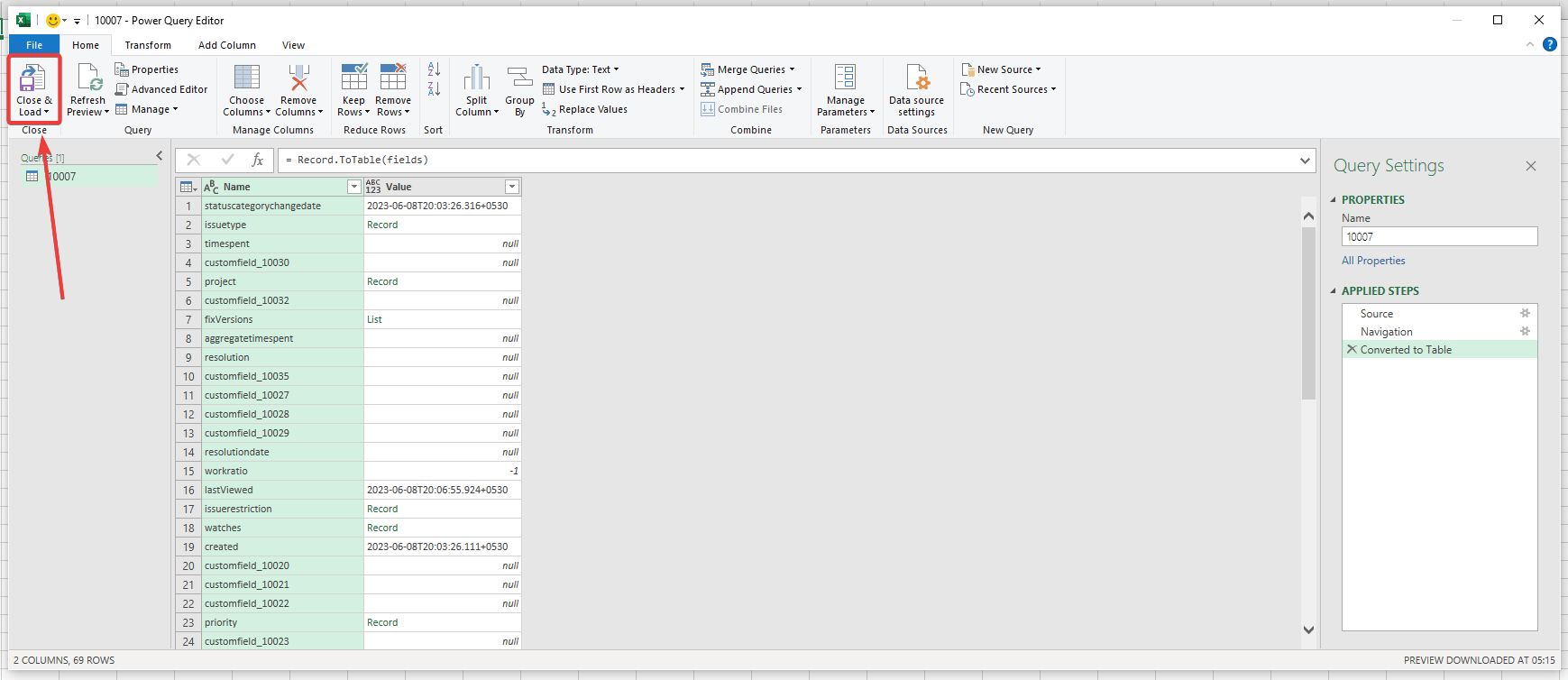Click the Refresh Preview icon
The width and height of the screenshot is (1568, 680).
[x=89, y=78]
